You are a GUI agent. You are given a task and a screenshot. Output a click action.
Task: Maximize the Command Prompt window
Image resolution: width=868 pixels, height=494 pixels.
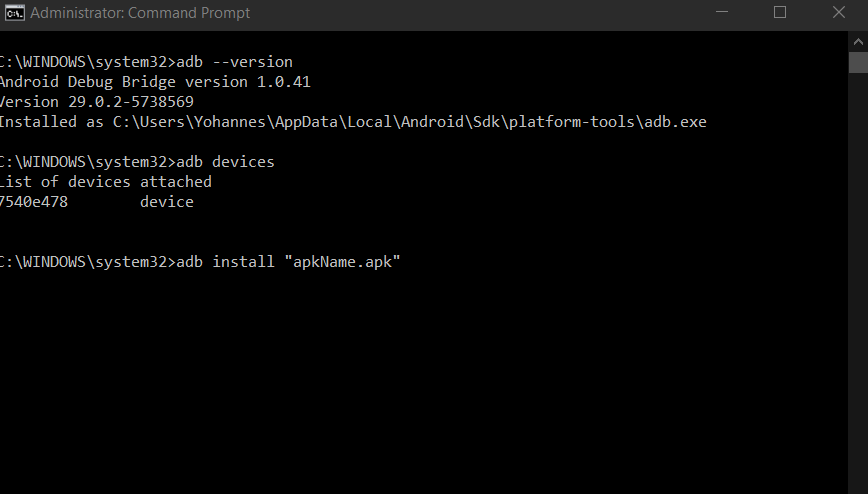click(x=780, y=13)
